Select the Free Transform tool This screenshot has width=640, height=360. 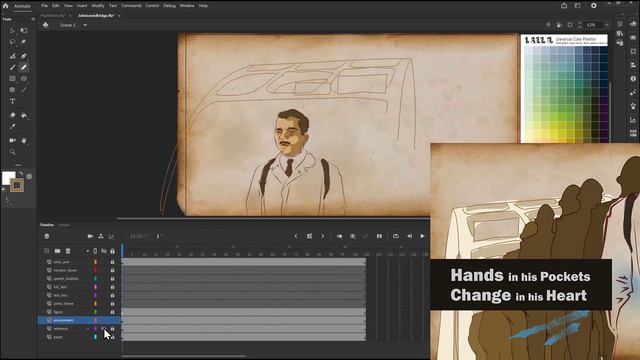[x=24, y=31]
